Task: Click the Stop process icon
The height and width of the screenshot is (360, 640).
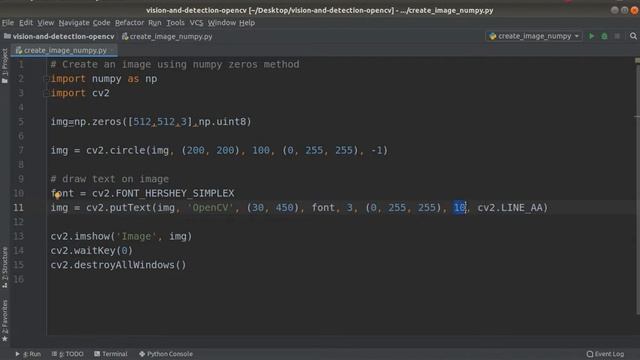Action: pyautogui.click(x=617, y=36)
